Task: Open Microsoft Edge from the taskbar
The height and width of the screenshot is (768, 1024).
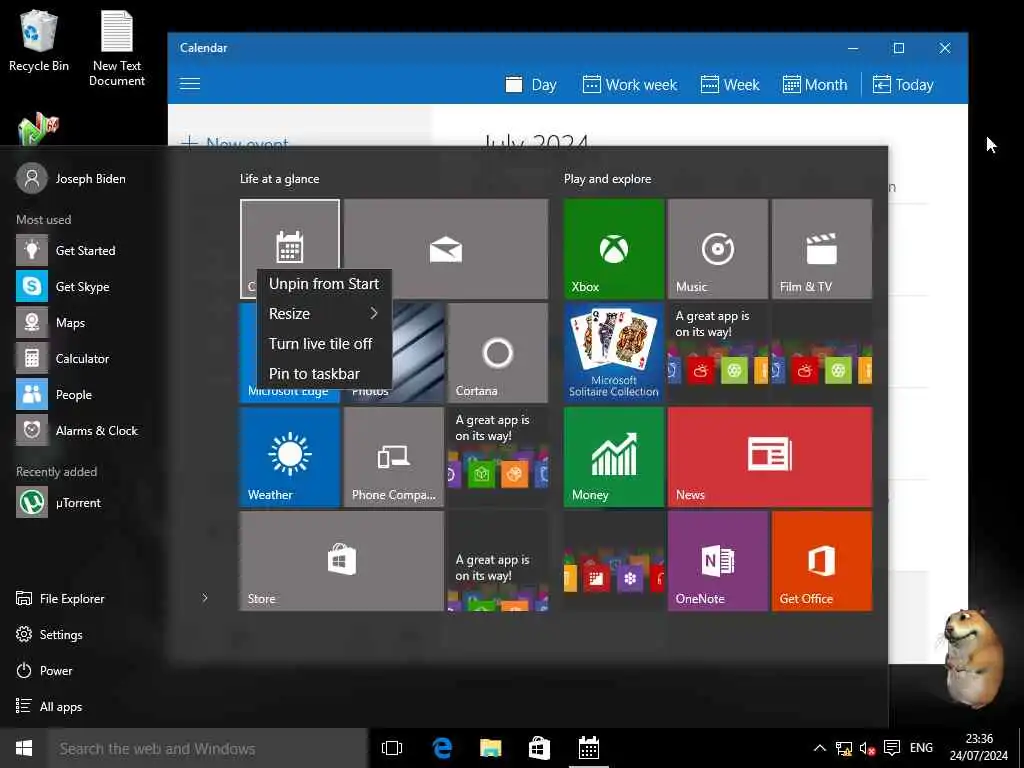Action: [x=442, y=748]
